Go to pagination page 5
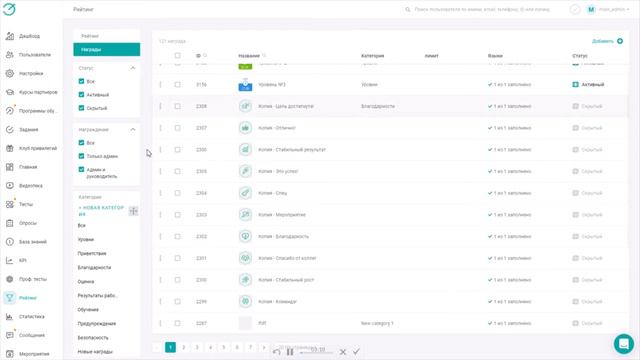Viewport: 640px width, 360px height. 224,347
